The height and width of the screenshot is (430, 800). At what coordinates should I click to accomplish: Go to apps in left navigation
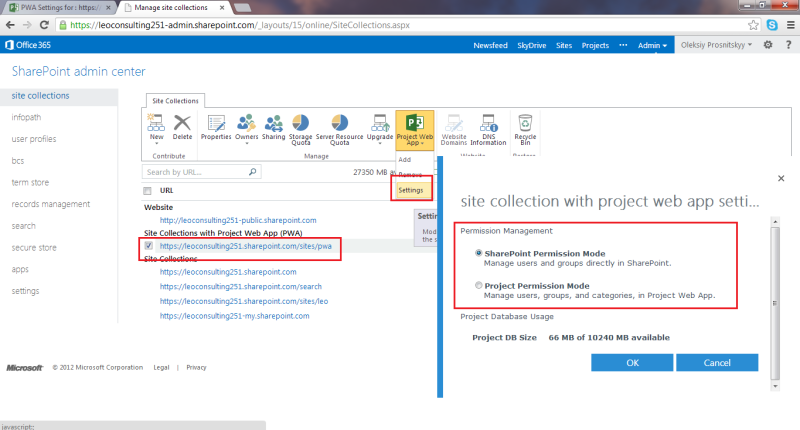click(20, 269)
